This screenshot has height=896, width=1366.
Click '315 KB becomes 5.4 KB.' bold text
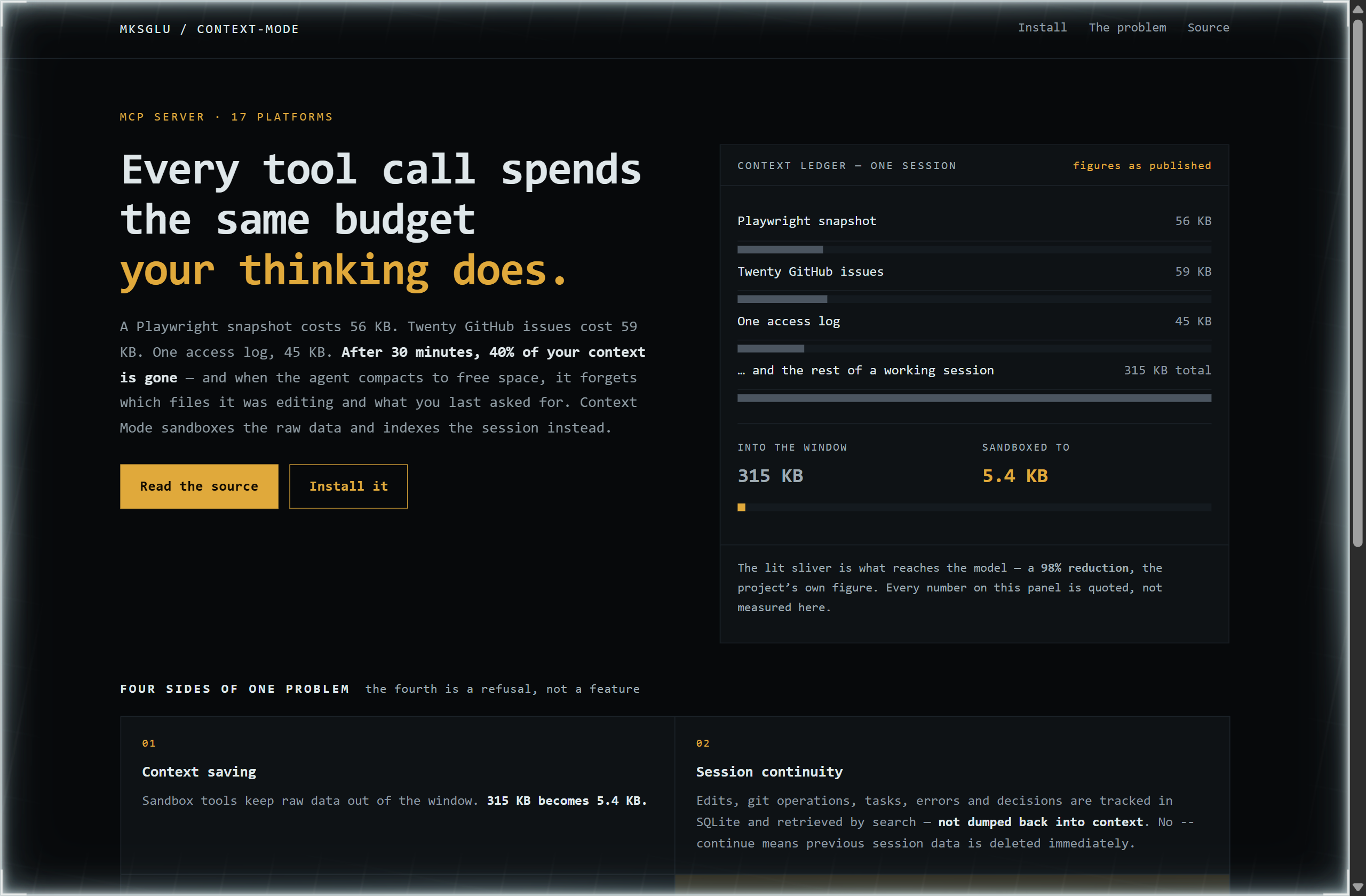click(x=567, y=800)
